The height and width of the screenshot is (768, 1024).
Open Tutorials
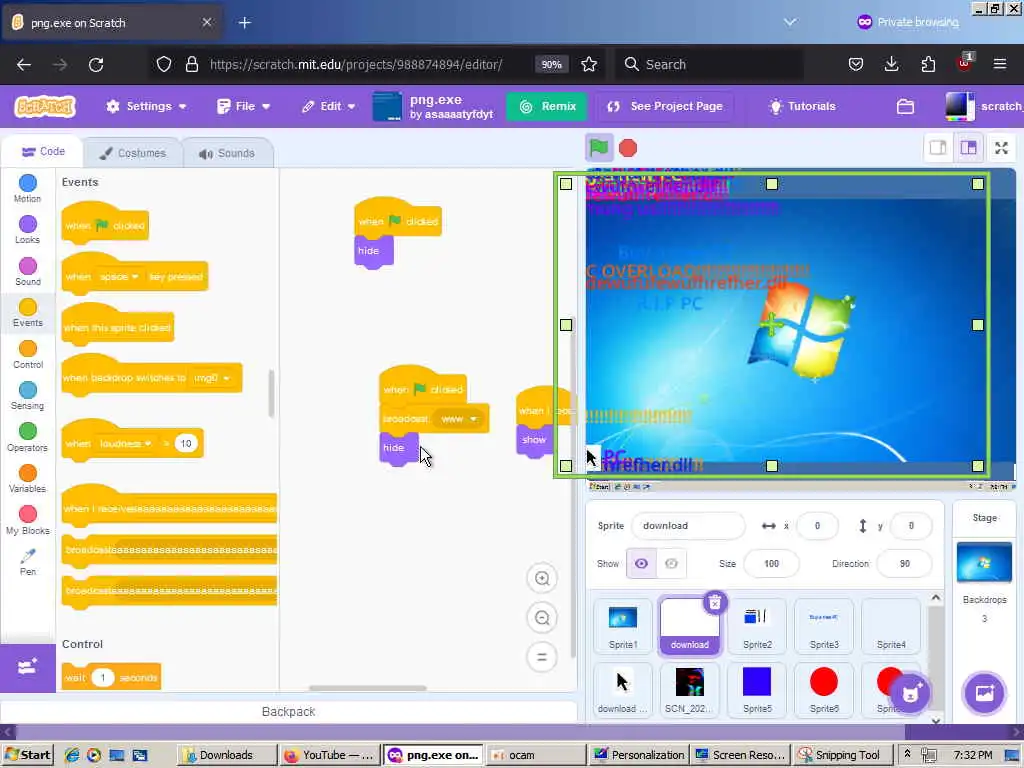coord(802,106)
